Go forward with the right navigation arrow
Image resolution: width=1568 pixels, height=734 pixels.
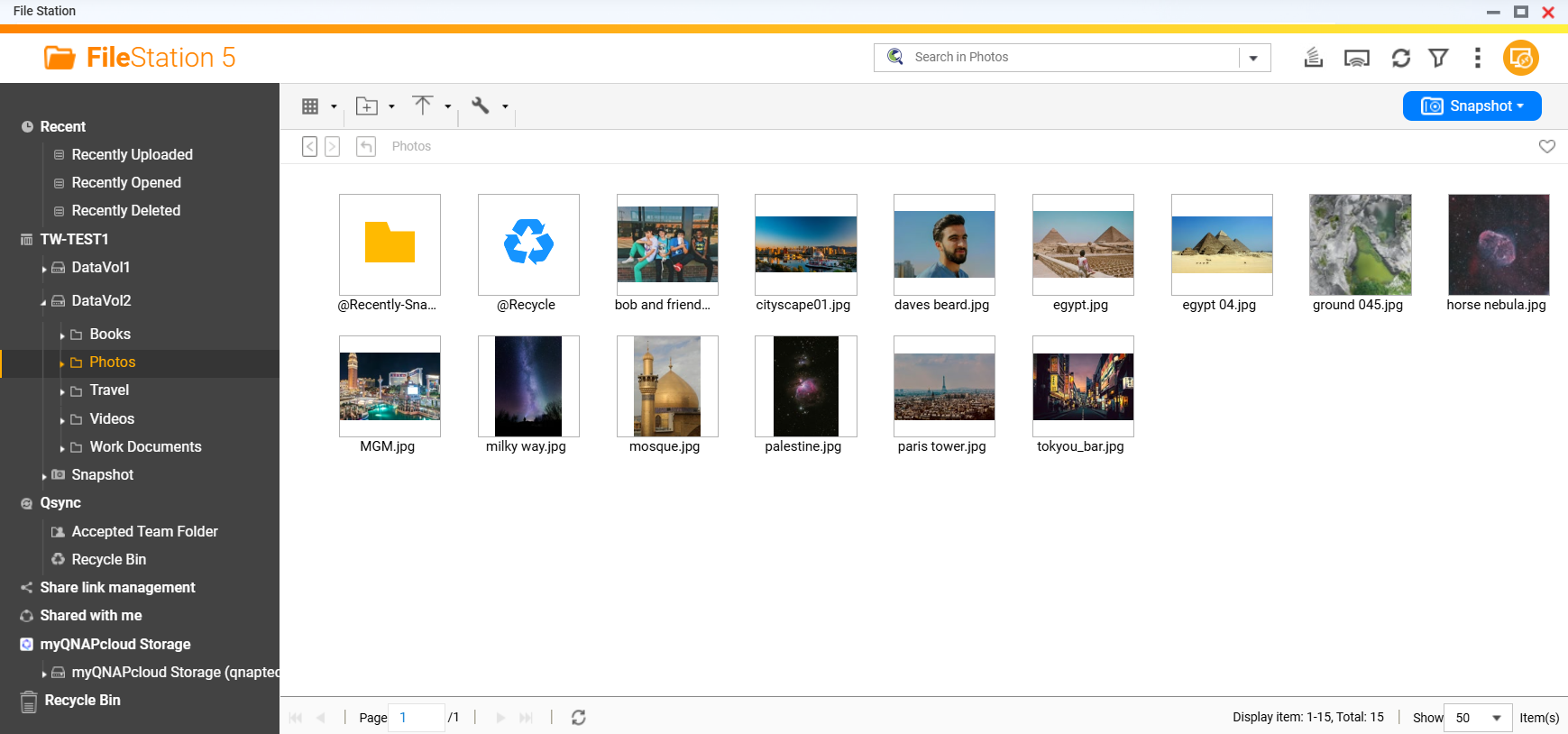tap(332, 146)
